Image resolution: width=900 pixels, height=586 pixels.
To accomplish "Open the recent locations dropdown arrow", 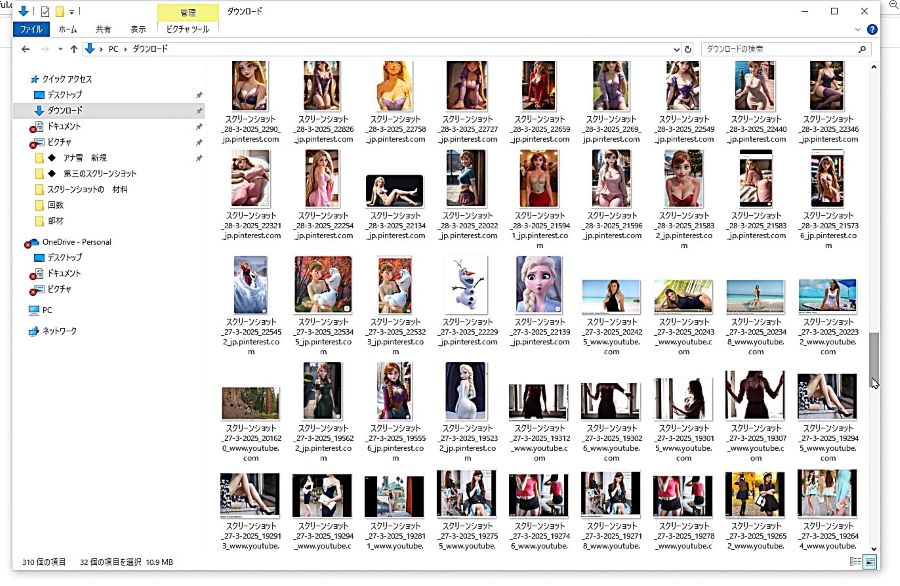I will click(60, 49).
